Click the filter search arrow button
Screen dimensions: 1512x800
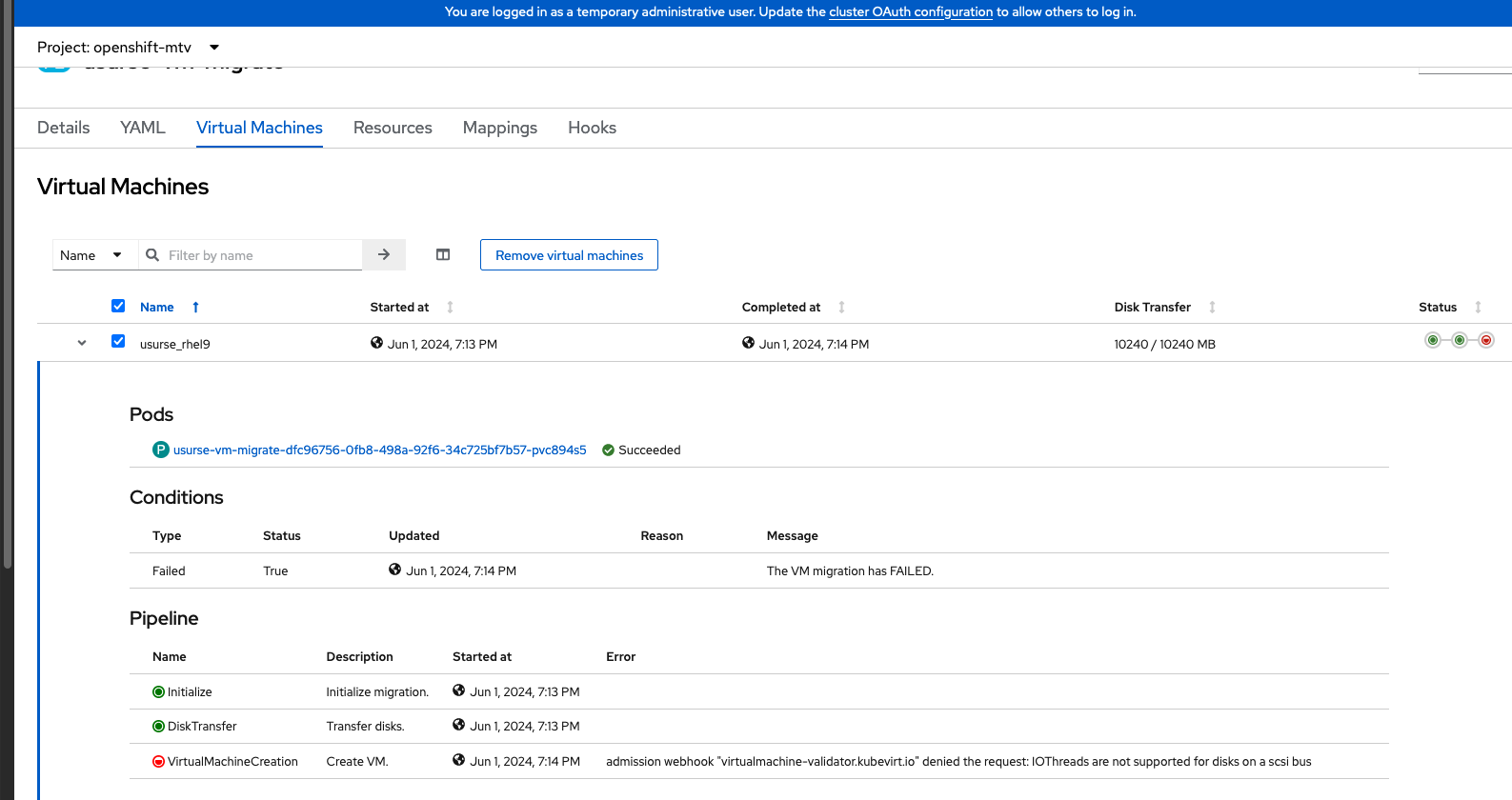pyautogui.click(x=384, y=255)
